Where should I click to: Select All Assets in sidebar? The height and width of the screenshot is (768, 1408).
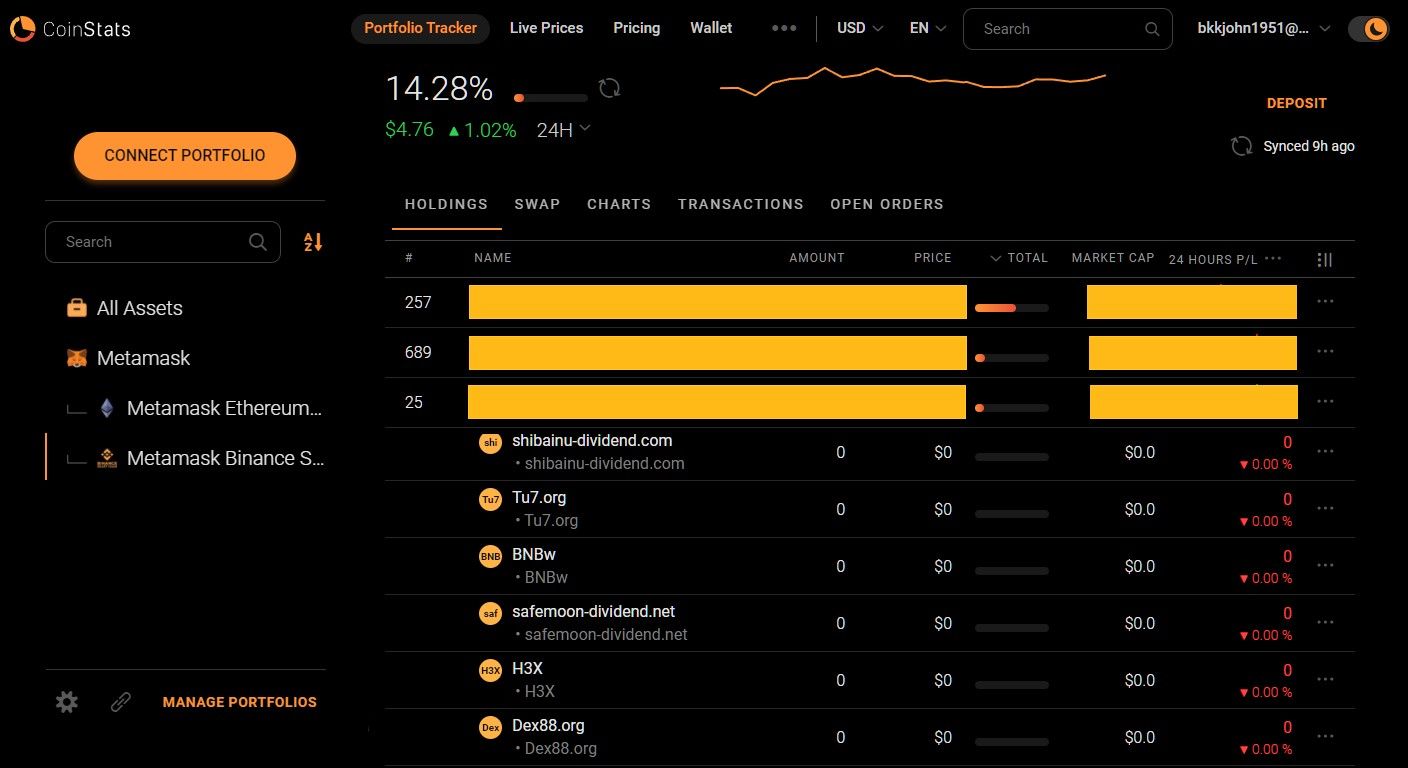coord(139,308)
